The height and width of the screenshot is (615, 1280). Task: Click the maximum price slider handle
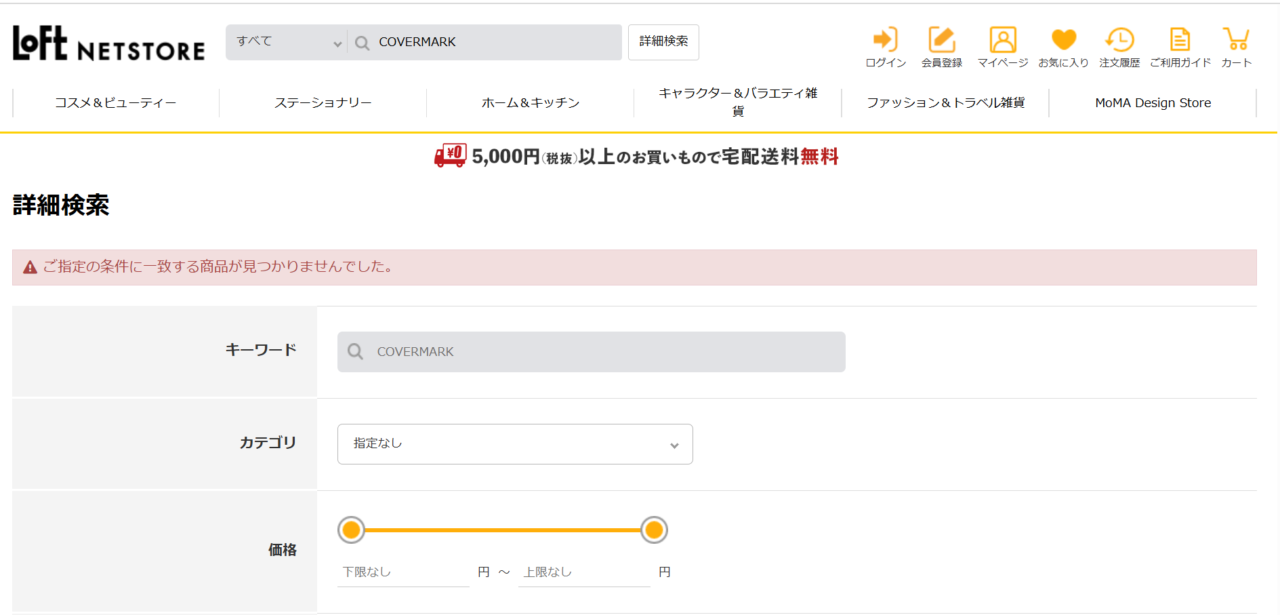(654, 530)
